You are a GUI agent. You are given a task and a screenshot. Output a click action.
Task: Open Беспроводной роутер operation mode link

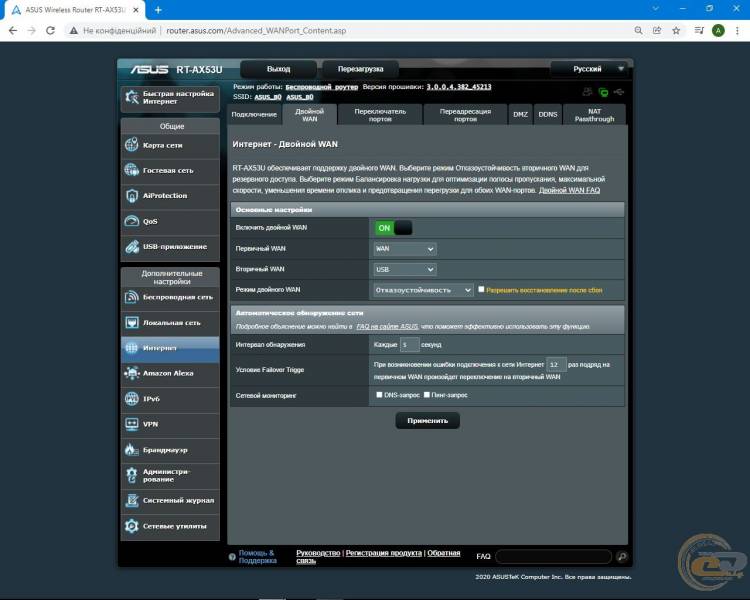(x=321, y=87)
